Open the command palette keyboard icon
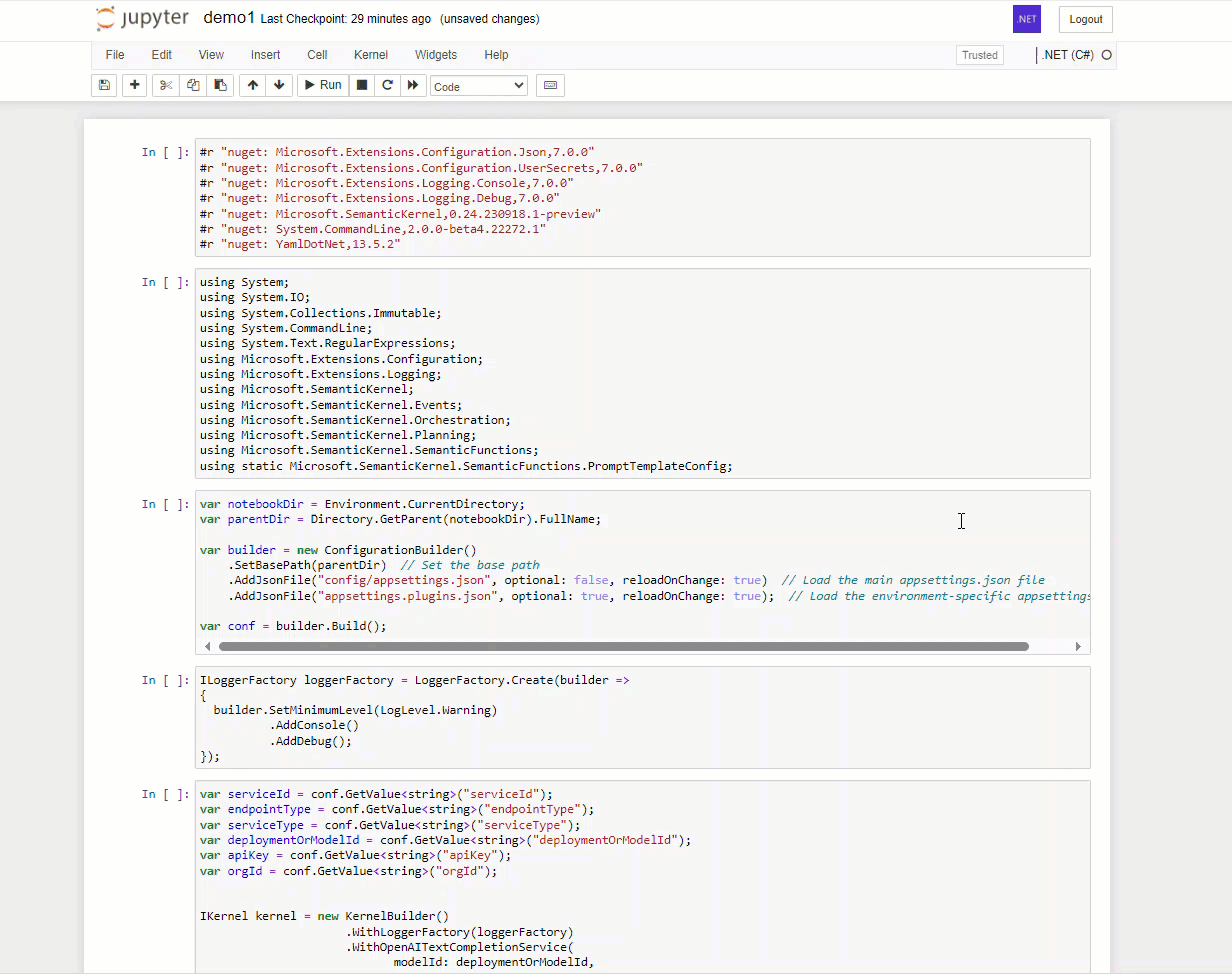This screenshot has width=1232, height=974. coord(550,85)
